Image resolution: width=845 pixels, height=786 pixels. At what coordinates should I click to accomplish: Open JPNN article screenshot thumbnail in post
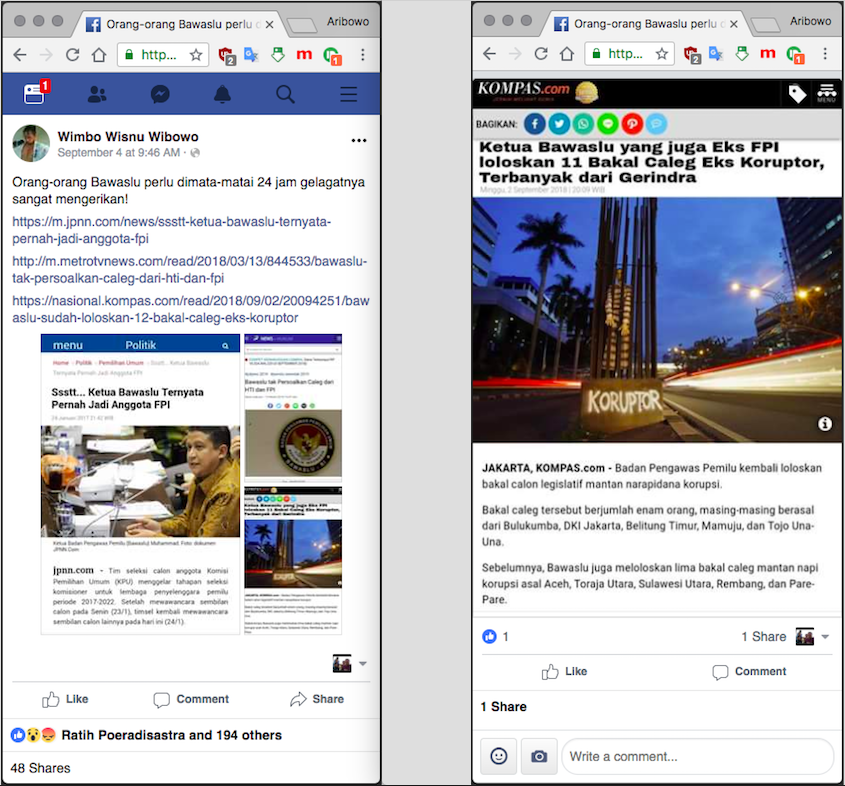click(x=140, y=483)
